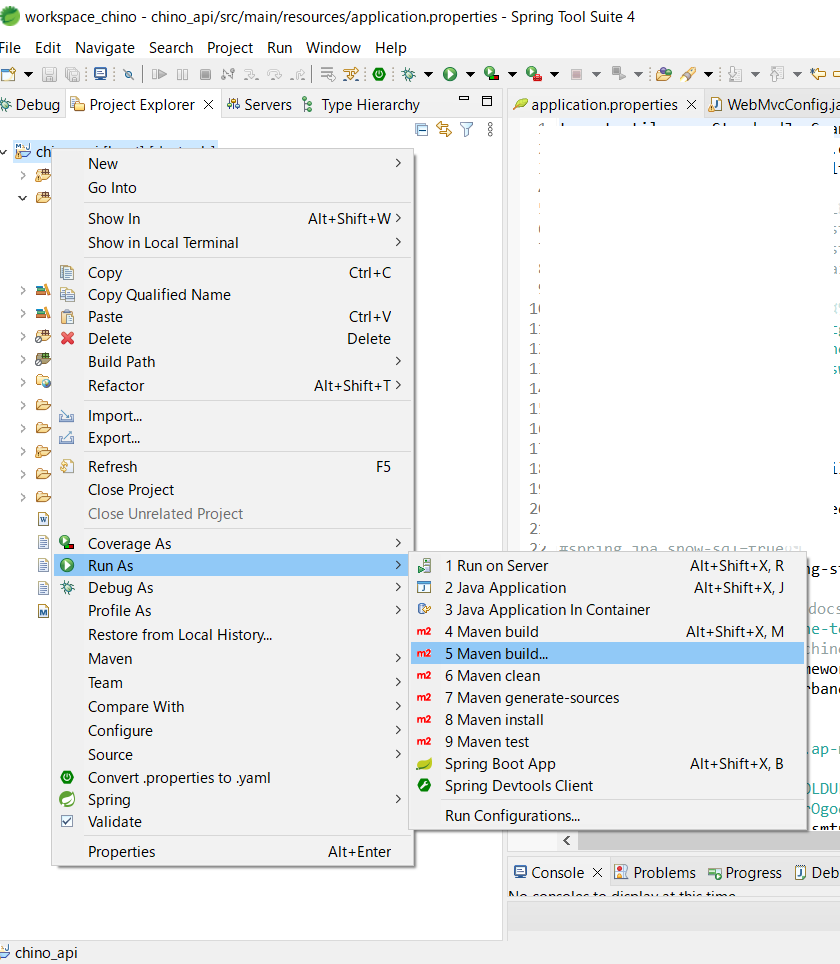Viewport: 840px width, 964px height.
Task: Choose Spring Boot App in Run As submenu
Action: [499, 764]
